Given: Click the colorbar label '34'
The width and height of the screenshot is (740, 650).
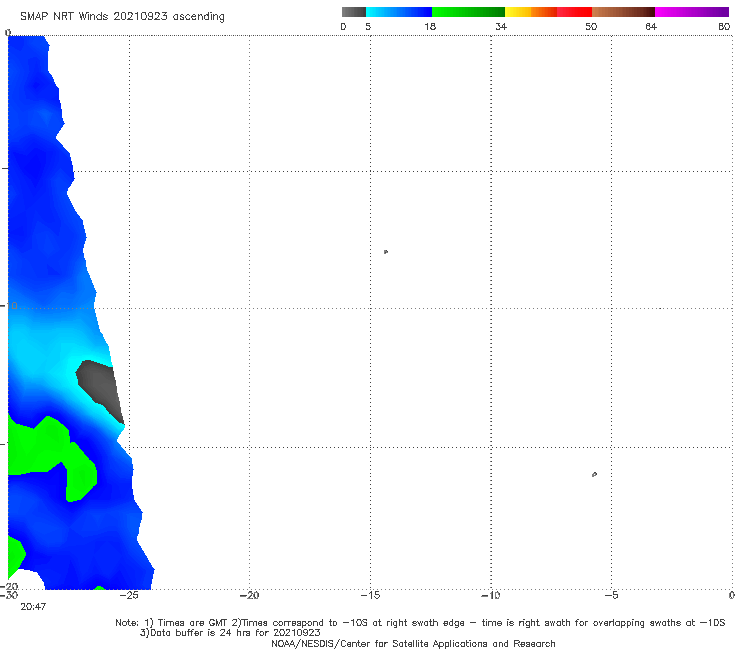Looking at the screenshot, I should coord(501,26).
